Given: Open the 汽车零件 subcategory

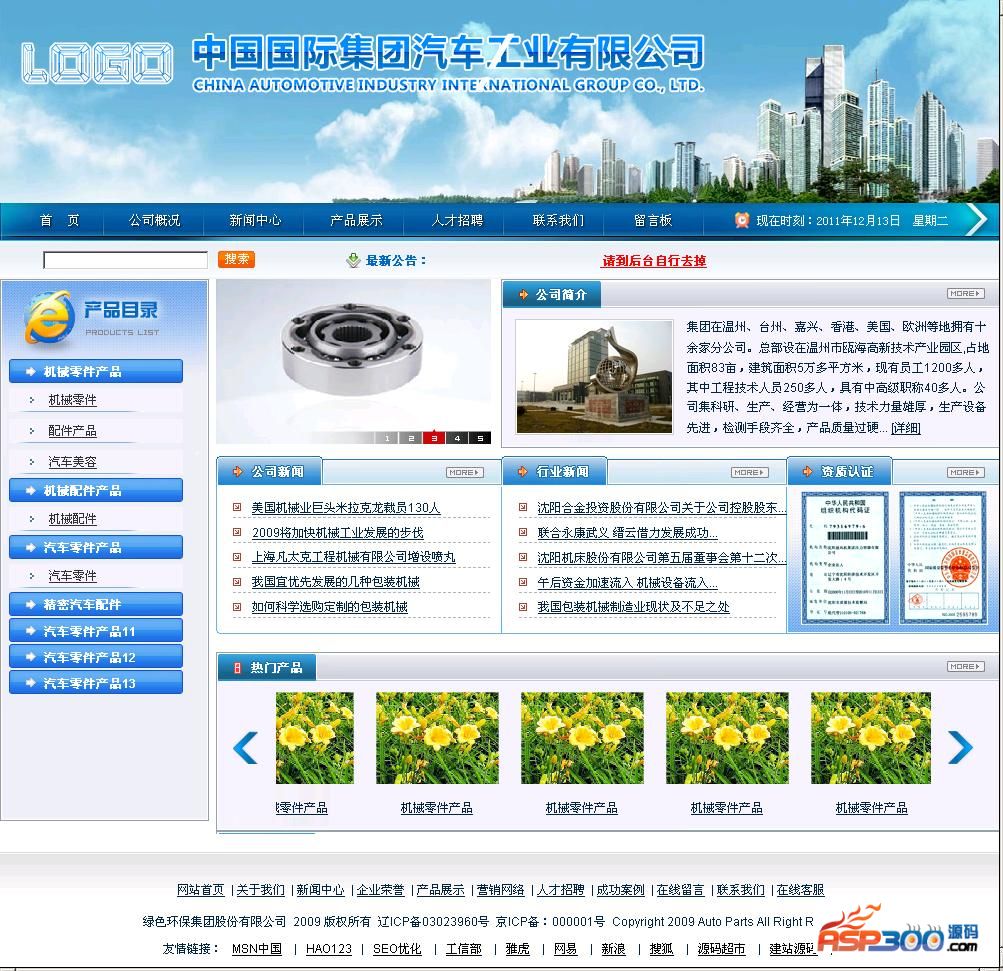Looking at the screenshot, I should (x=72, y=575).
